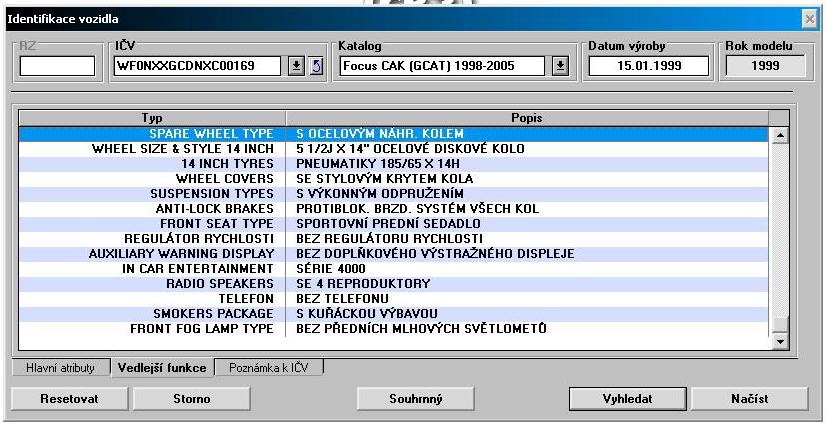Open the IČV dropdown list

pos(297,66)
